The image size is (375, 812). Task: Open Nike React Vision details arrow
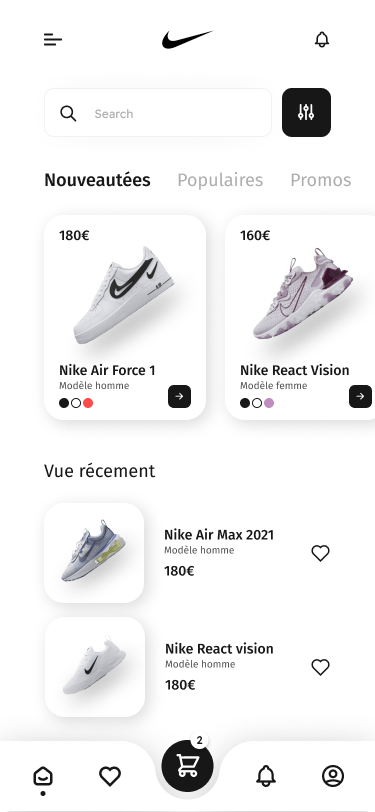point(360,397)
